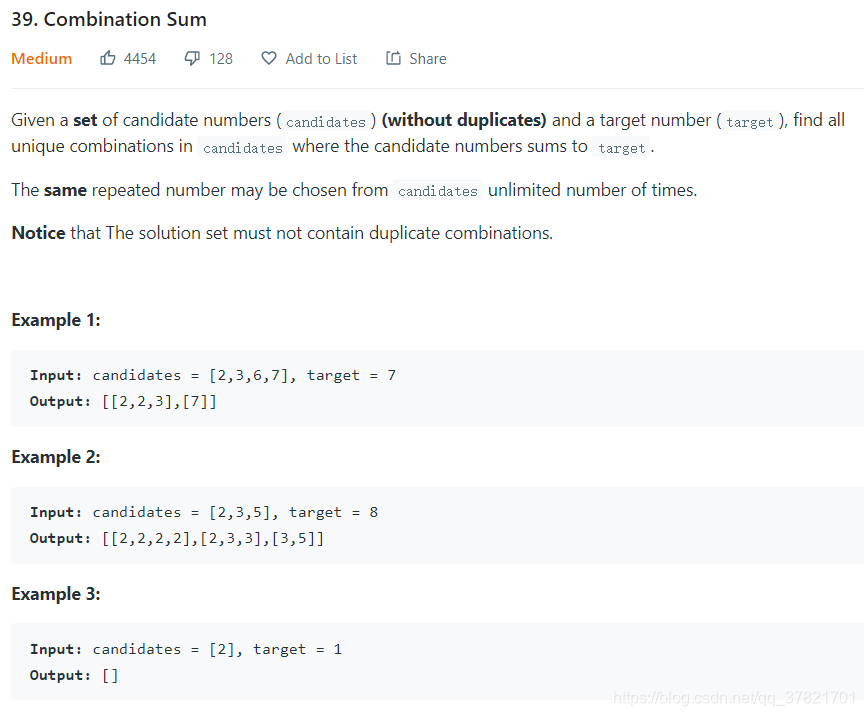Click the 39. Combination Sum title
864x716 pixels.
click(x=109, y=19)
